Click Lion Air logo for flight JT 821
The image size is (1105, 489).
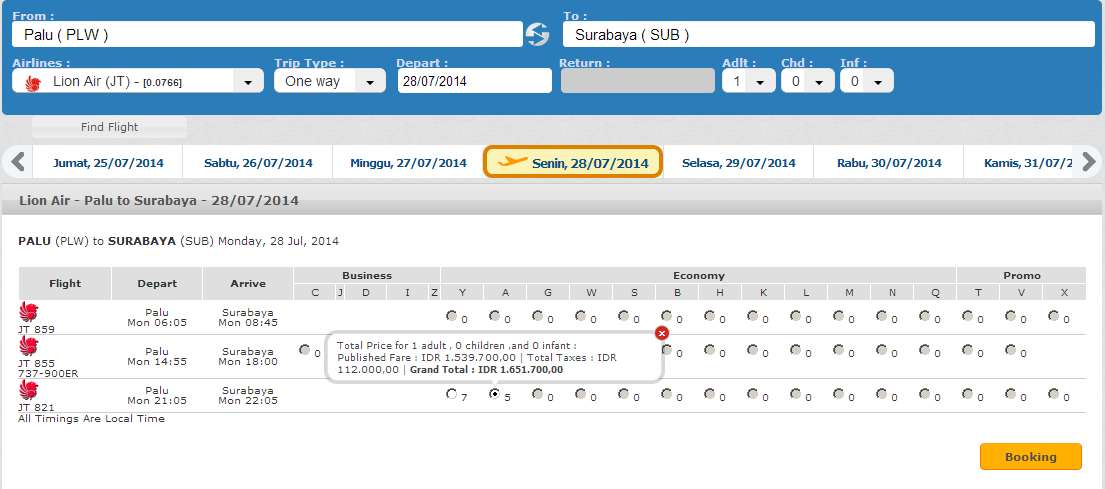click(29, 390)
